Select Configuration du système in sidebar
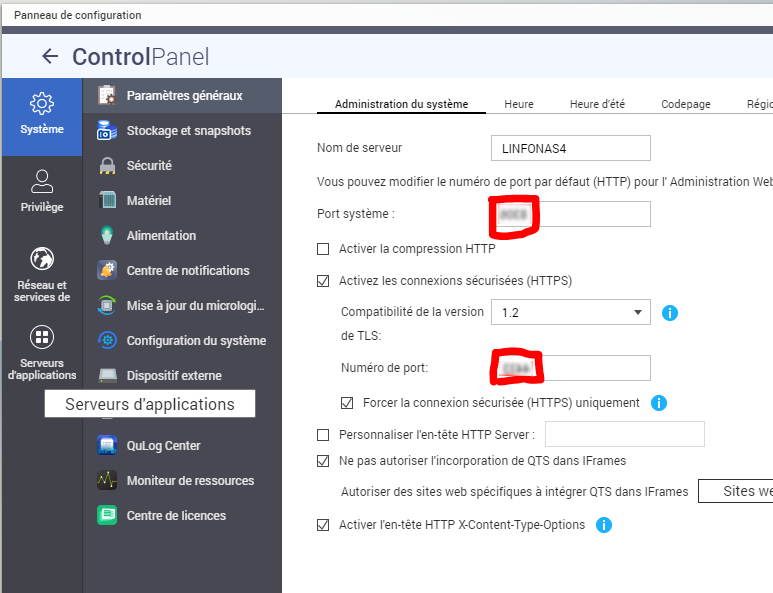Viewport: 773px width, 593px height. 196,341
